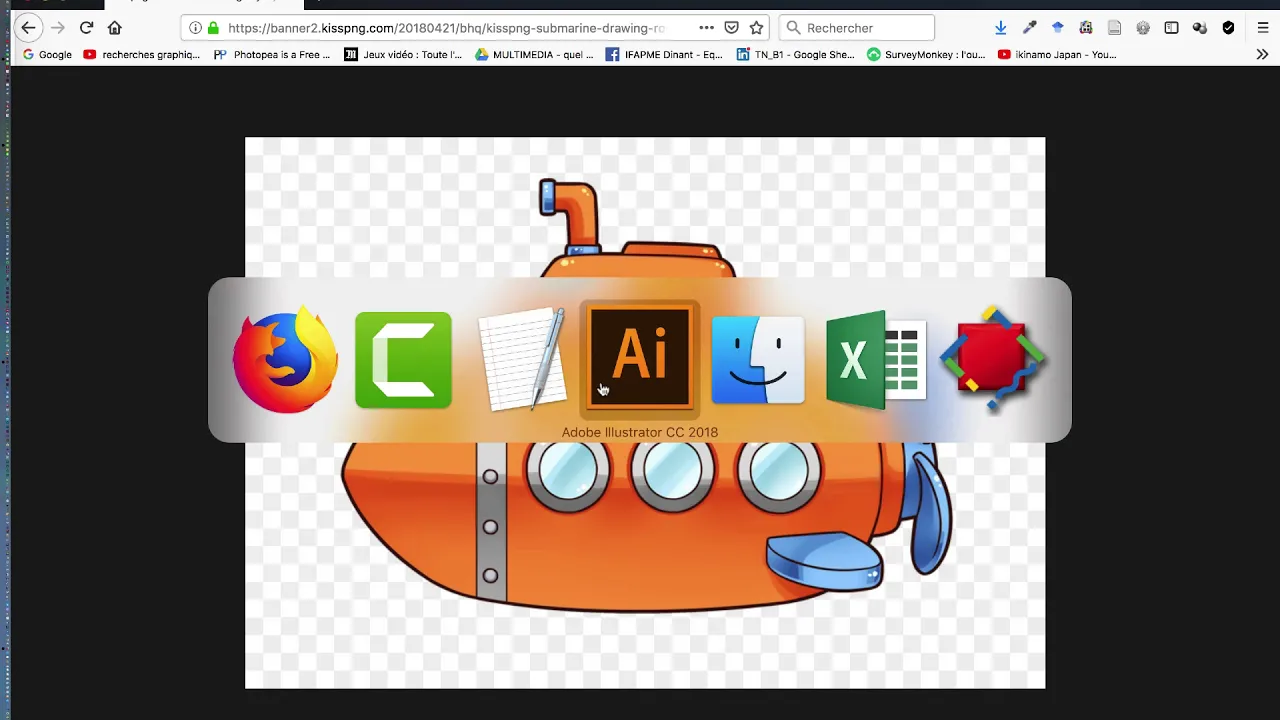
Task: Open the TN_B1 - Google Sheets bookmark
Action: [x=795, y=54]
